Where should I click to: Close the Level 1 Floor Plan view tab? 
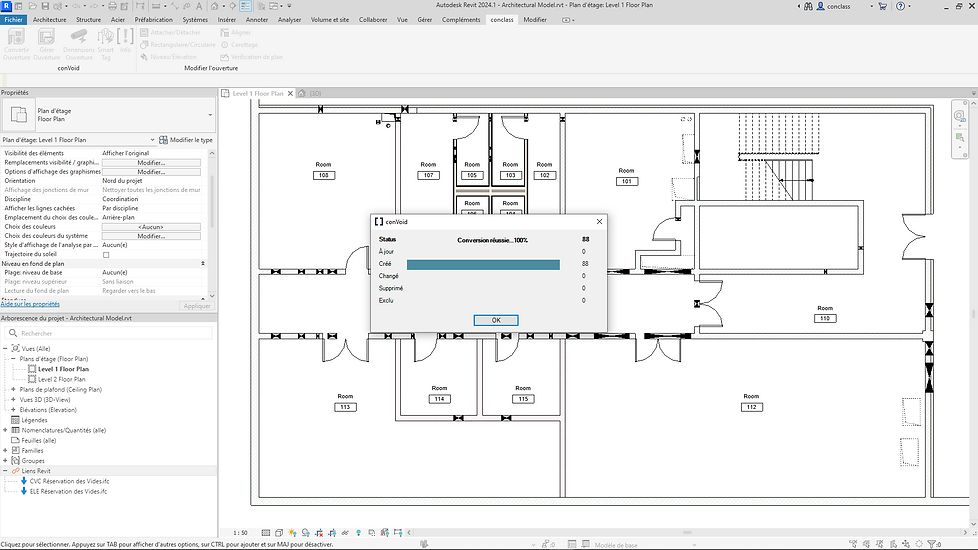(290, 93)
